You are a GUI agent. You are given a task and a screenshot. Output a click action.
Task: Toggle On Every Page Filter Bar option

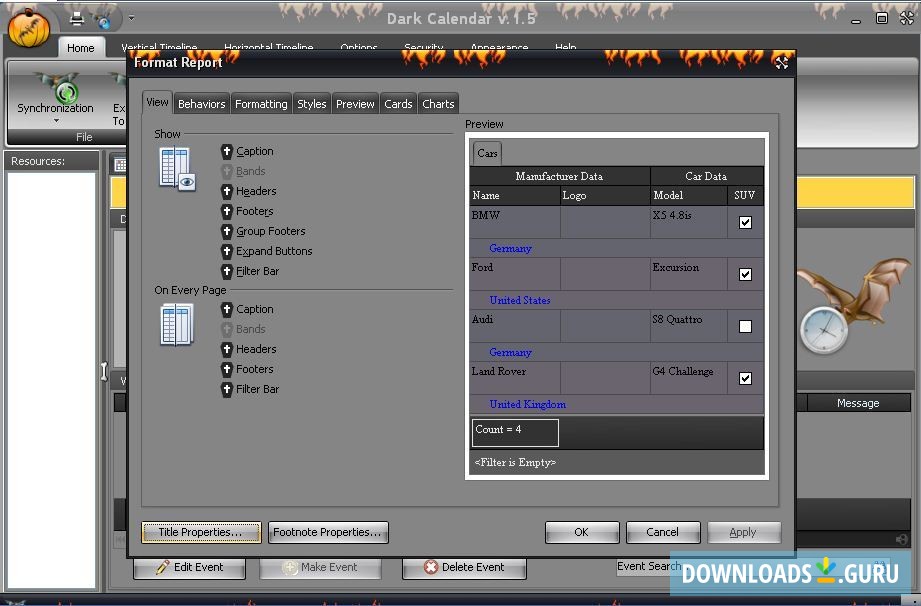point(250,389)
